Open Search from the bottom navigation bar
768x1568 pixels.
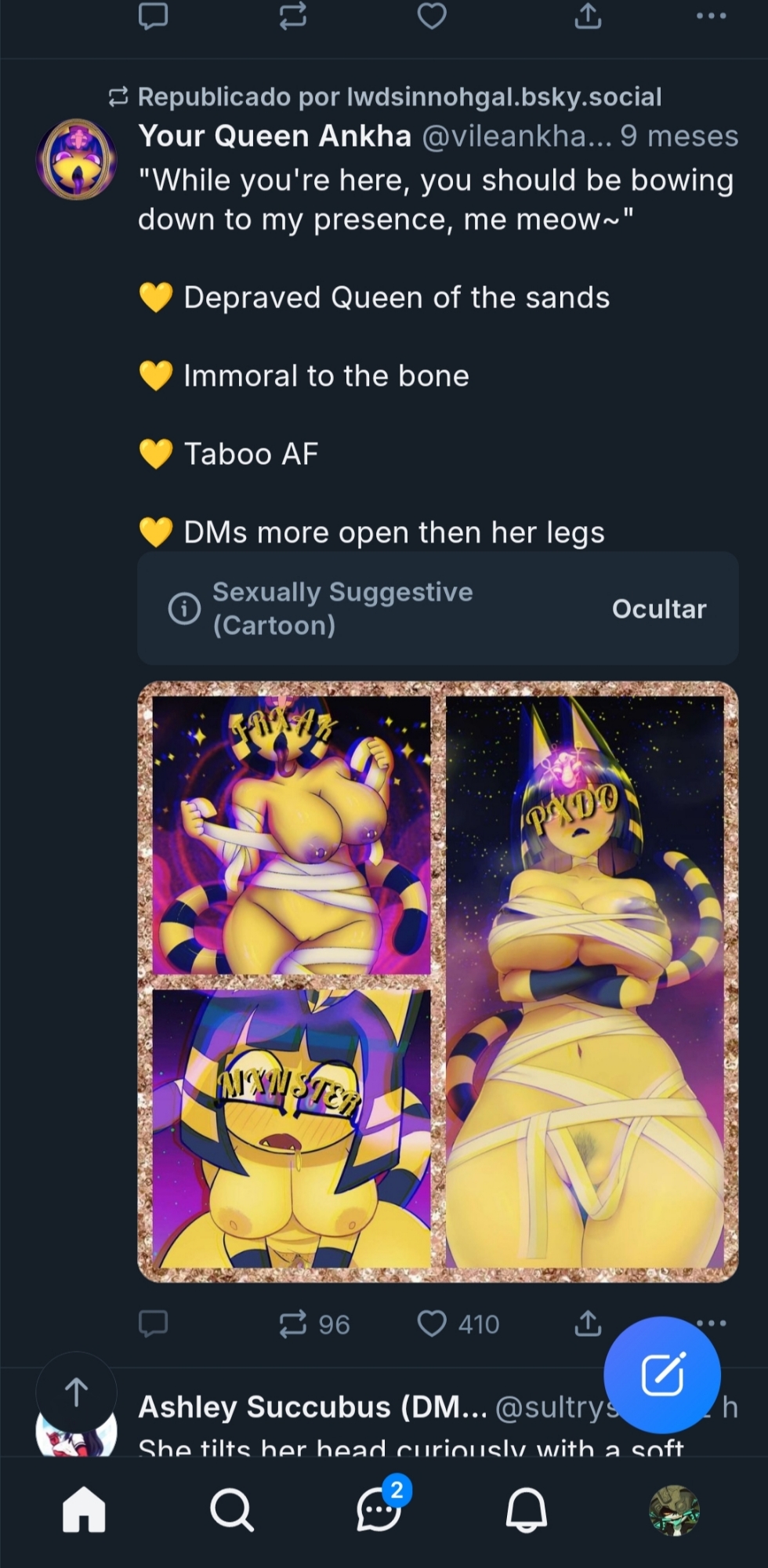(x=231, y=1508)
